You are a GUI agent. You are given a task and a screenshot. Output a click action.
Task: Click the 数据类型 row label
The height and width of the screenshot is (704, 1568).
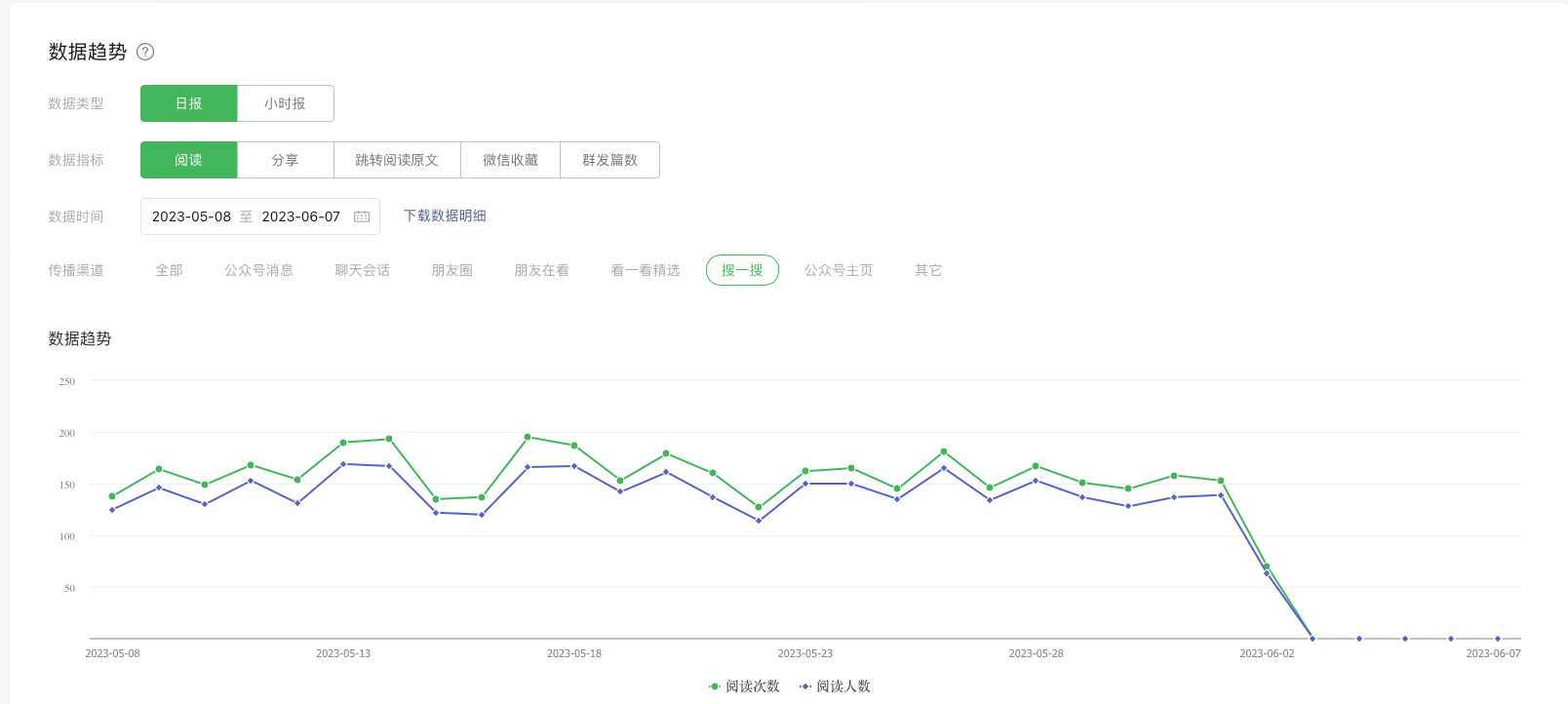pyautogui.click(x=76, y=103)
